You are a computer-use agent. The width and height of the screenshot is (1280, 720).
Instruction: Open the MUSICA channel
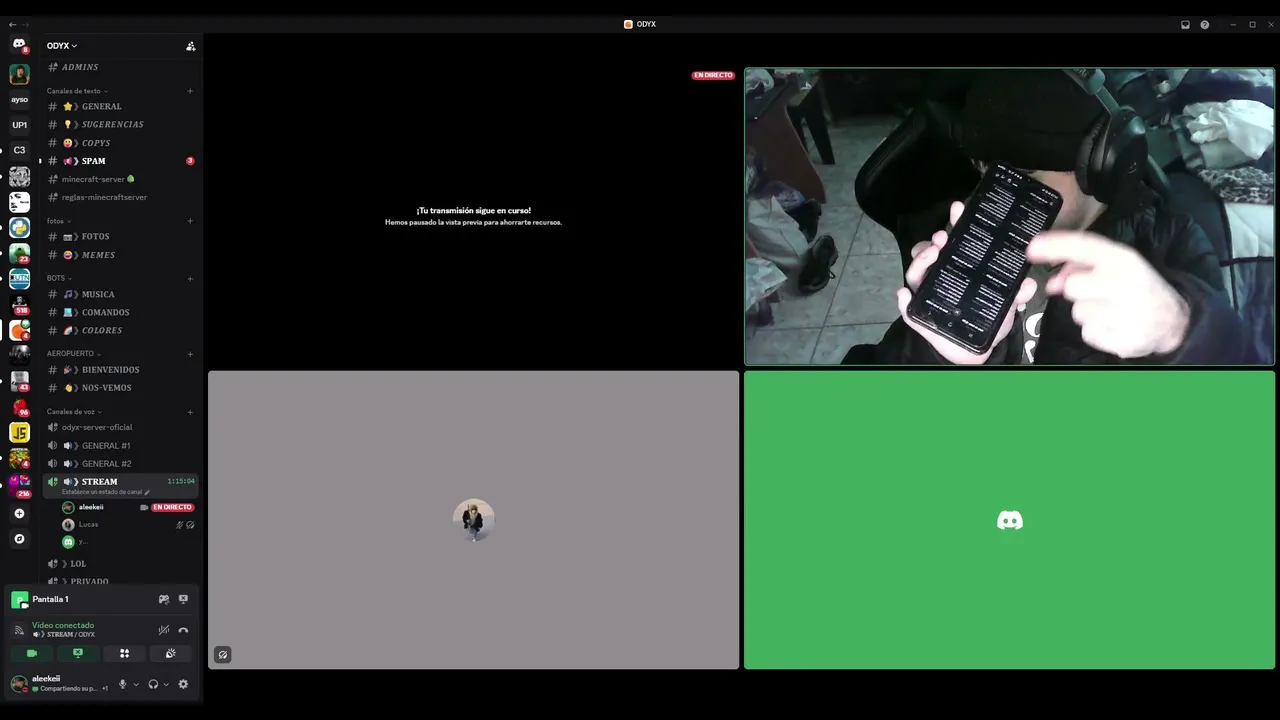121,294
